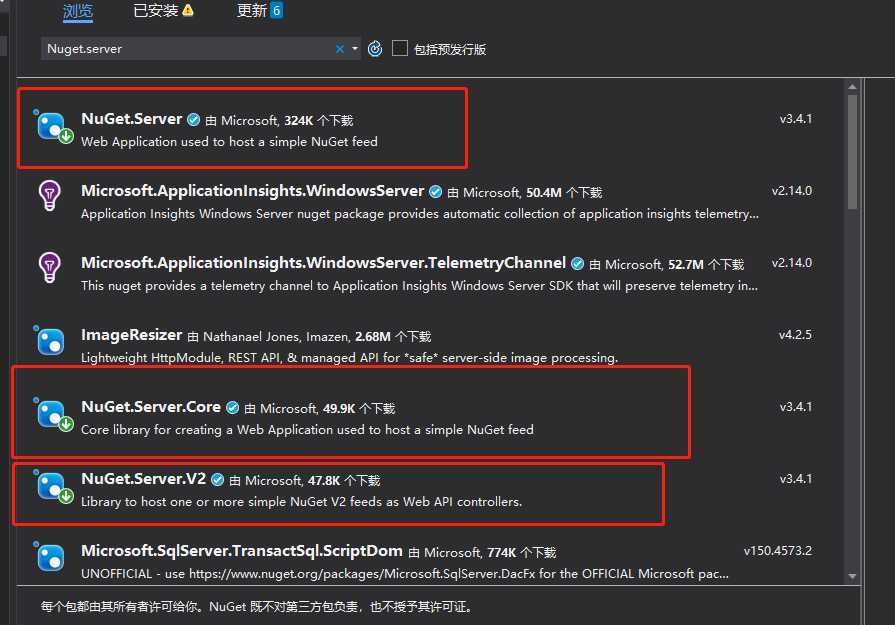Click WindowsServer.TelemetryChannel lightbulb icon
The width and height of the screenshot is (895, 625).
[50, 267]
